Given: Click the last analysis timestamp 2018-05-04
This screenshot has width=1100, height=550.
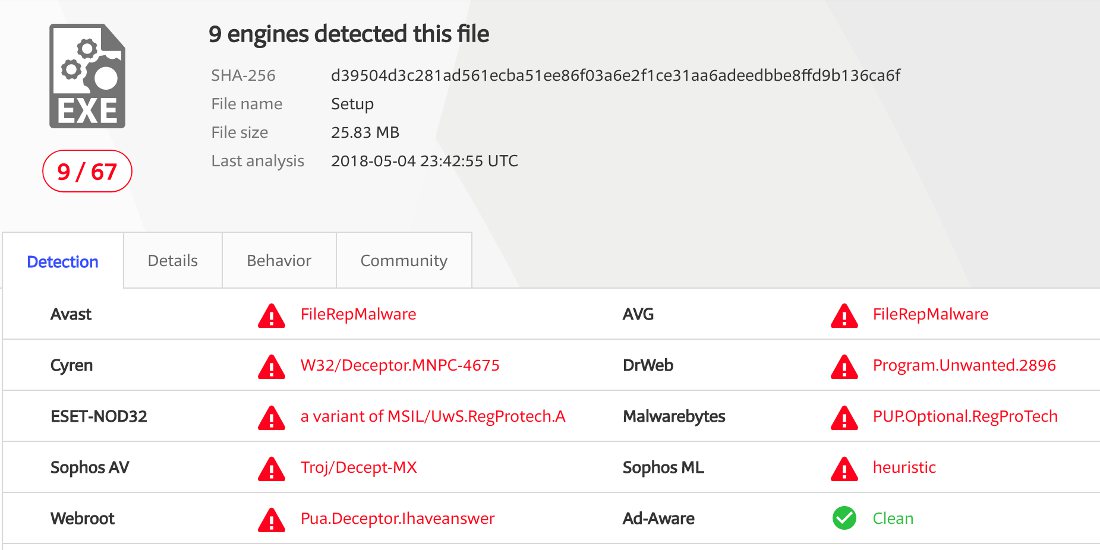Looking at the screenshot, I should 424,161.
